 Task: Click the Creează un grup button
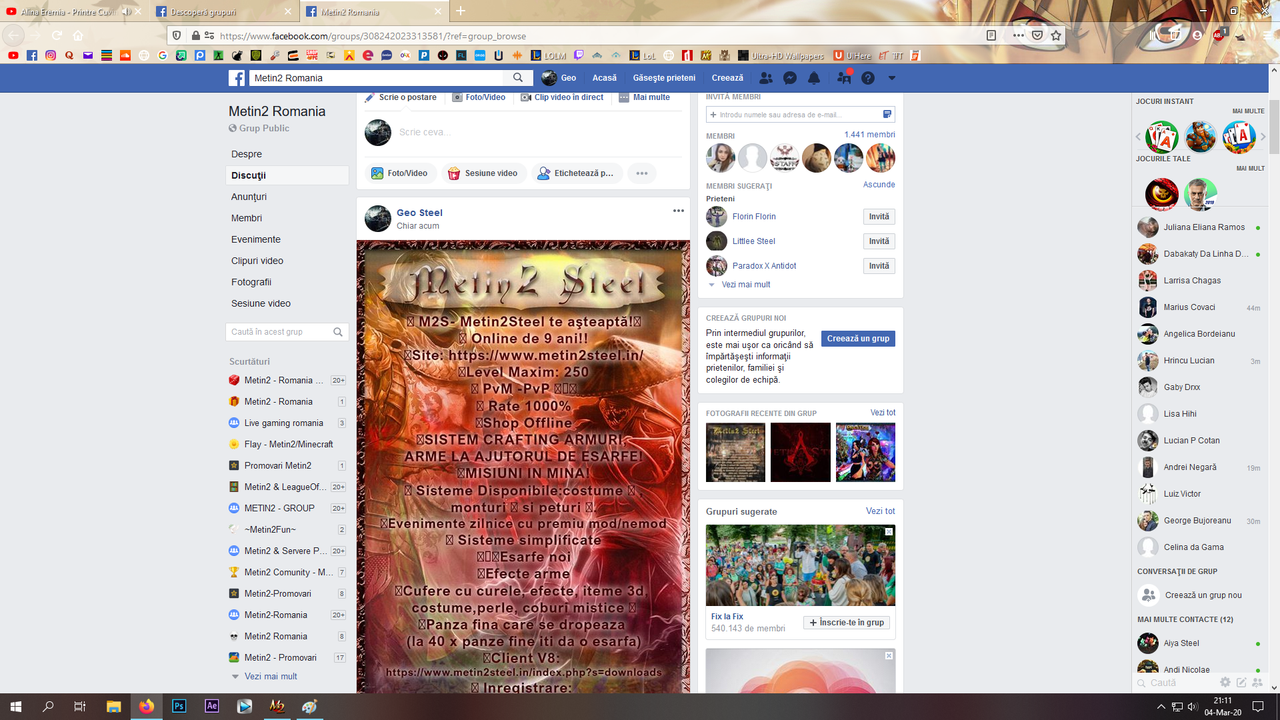tap(858, 339)
